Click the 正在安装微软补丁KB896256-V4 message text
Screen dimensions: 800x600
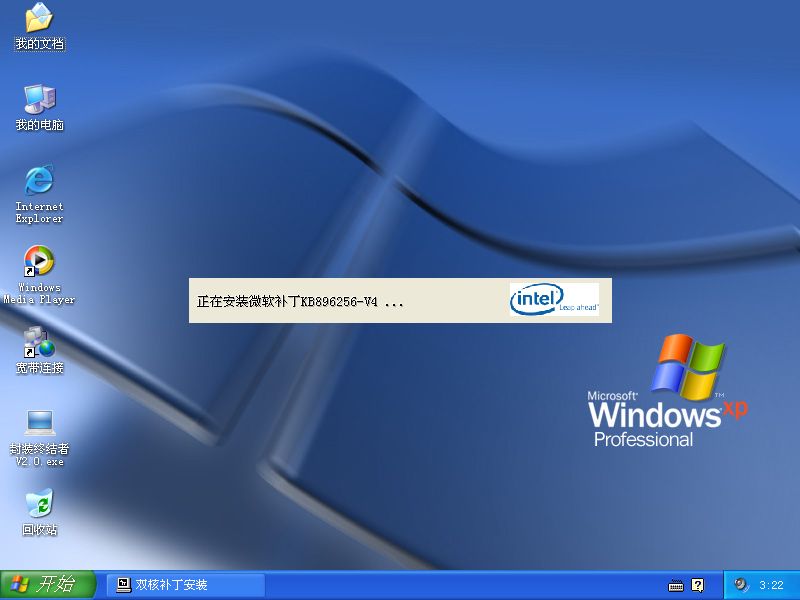point(300,302)
